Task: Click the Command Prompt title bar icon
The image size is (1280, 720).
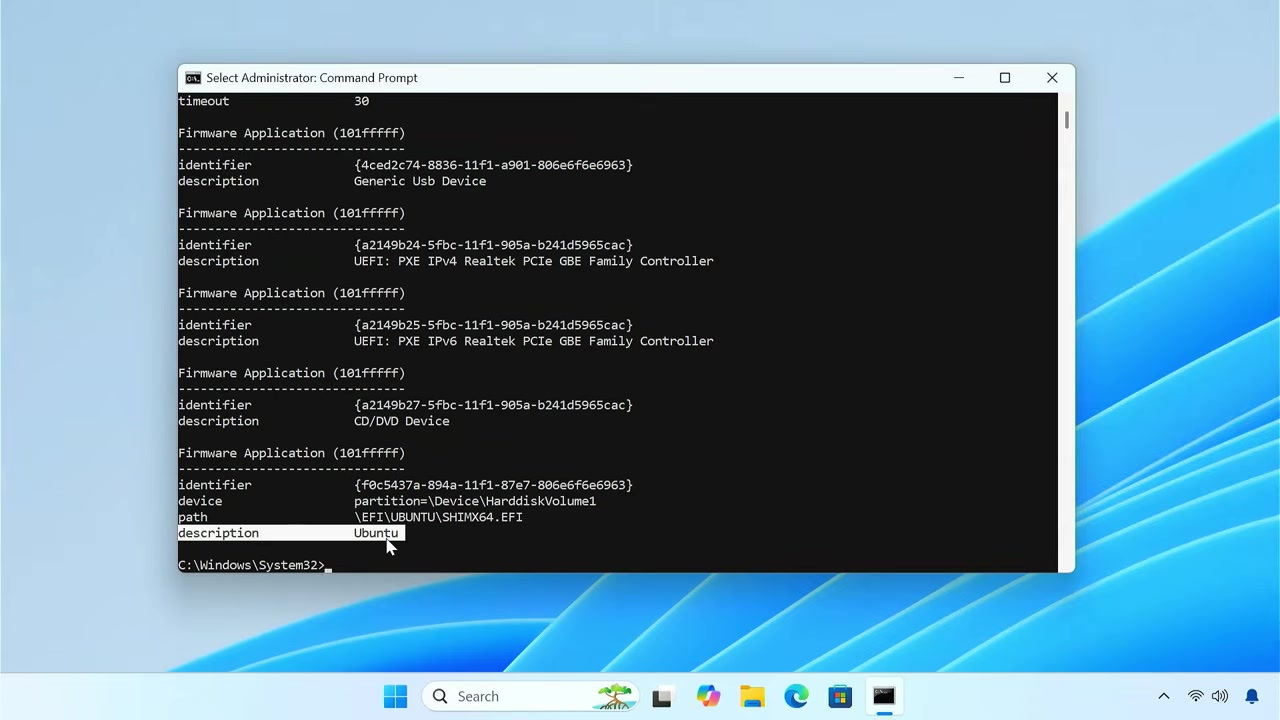Action: (193, 78)
